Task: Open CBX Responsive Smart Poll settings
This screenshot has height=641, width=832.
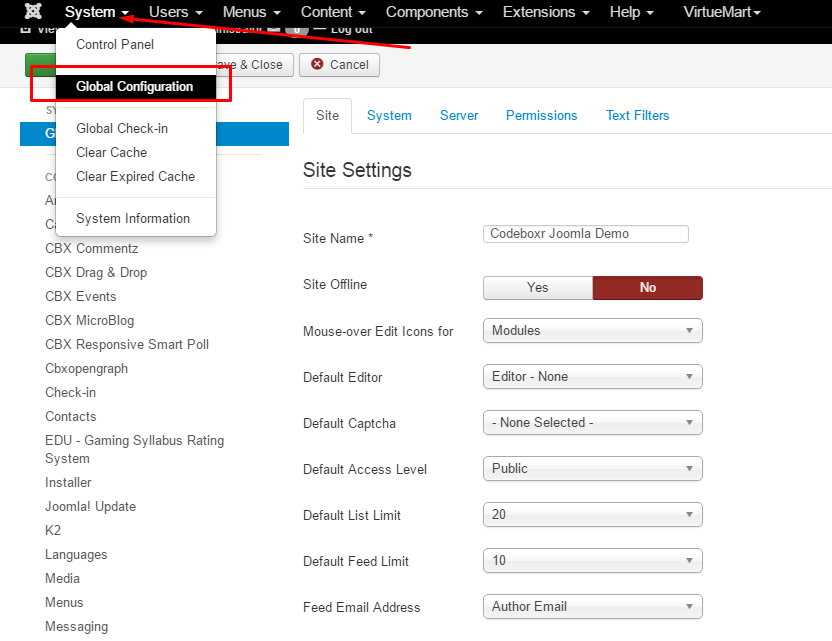Action: (x=127, y=344)
